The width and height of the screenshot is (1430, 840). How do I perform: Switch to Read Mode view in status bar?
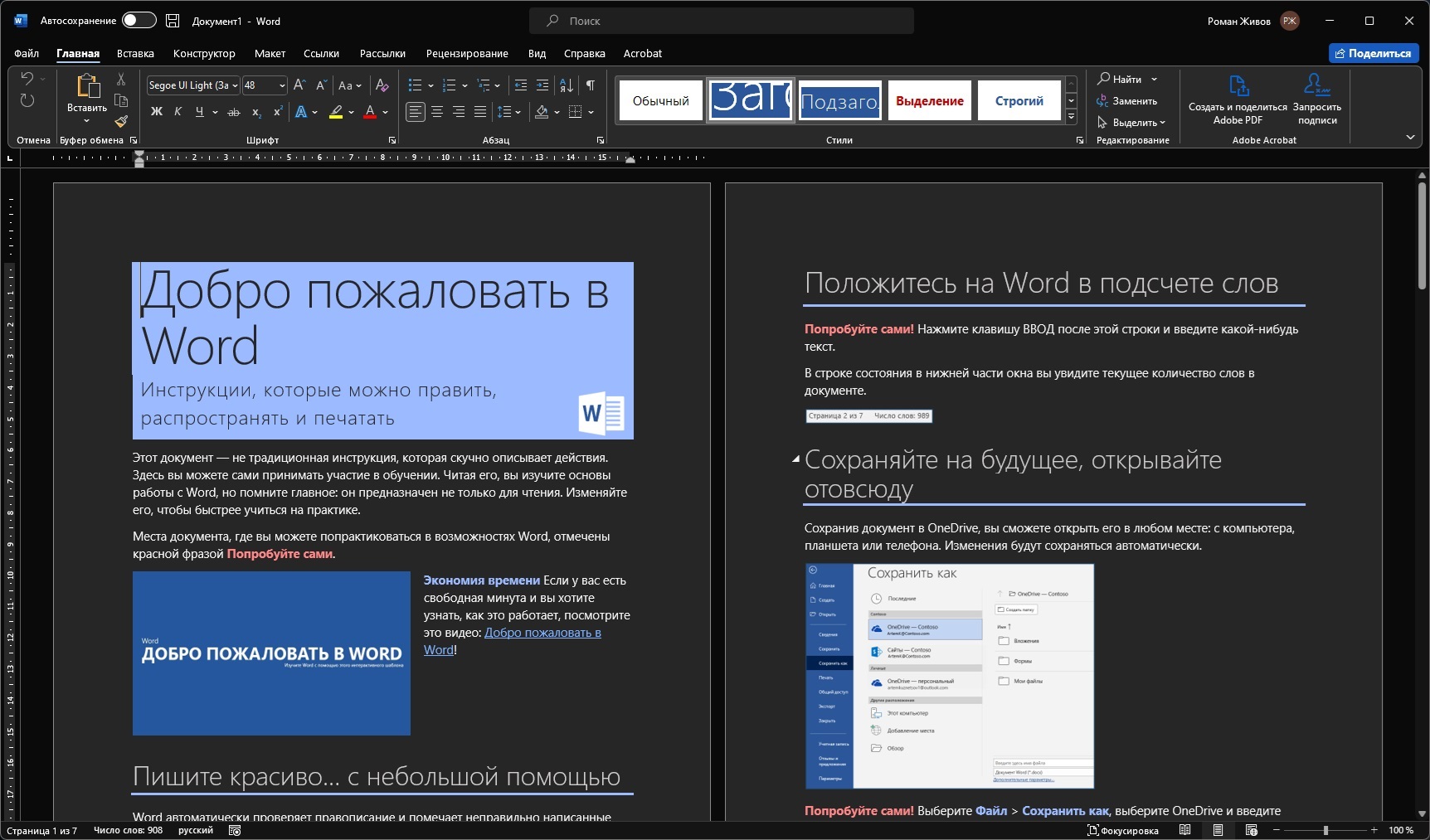[1185, 830]
